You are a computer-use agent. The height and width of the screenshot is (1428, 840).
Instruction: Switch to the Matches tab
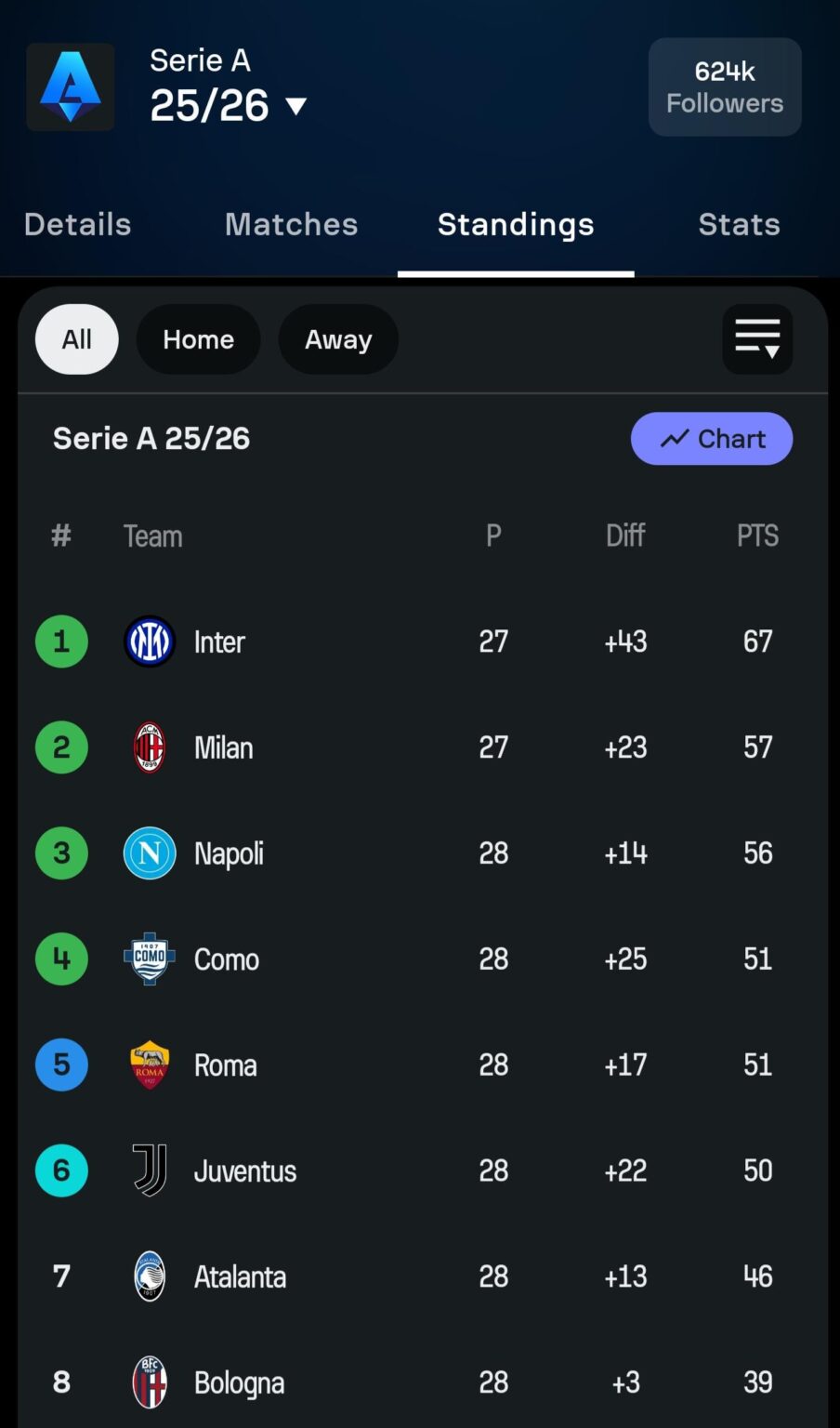[291, 224]
